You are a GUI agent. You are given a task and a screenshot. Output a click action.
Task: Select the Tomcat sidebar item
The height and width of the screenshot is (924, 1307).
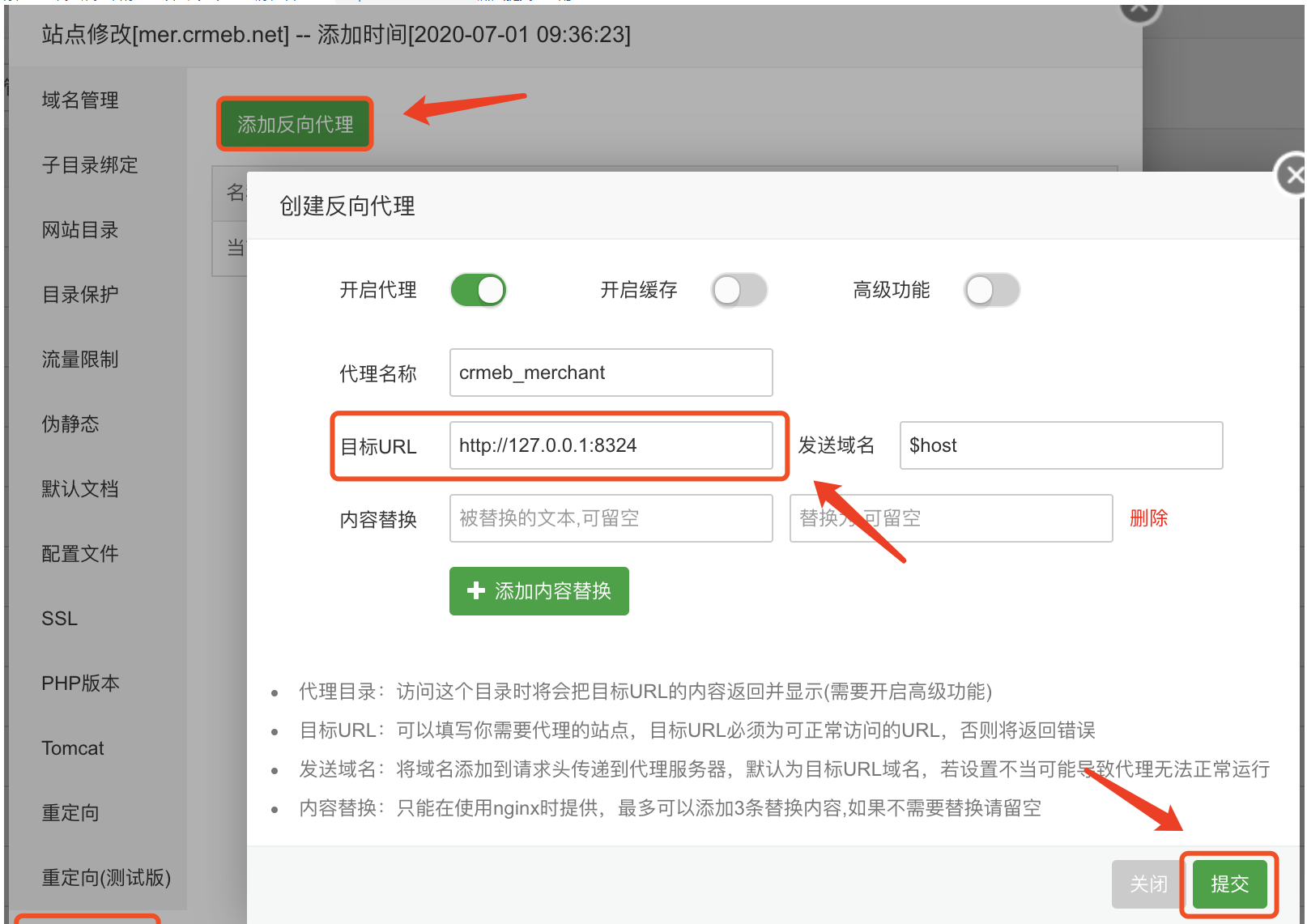[x=73, y=748]
